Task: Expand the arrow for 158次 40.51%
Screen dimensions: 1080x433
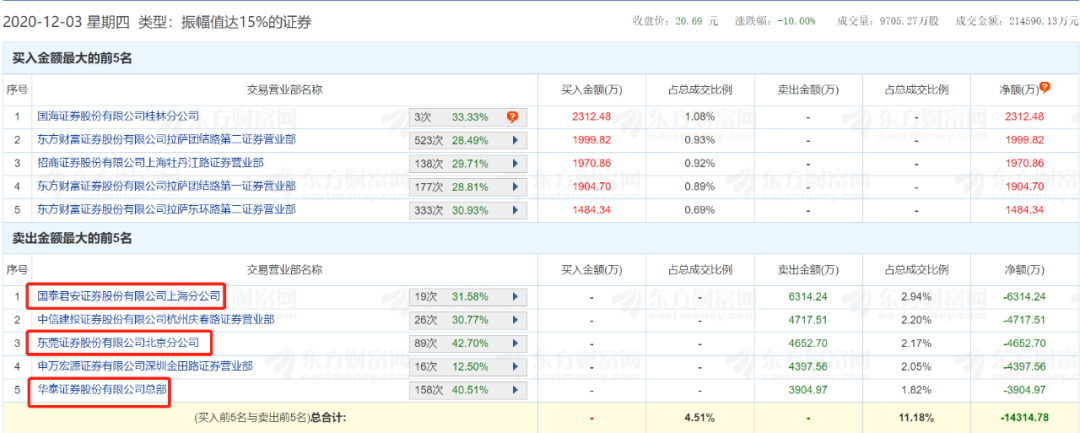Action: 514,390
